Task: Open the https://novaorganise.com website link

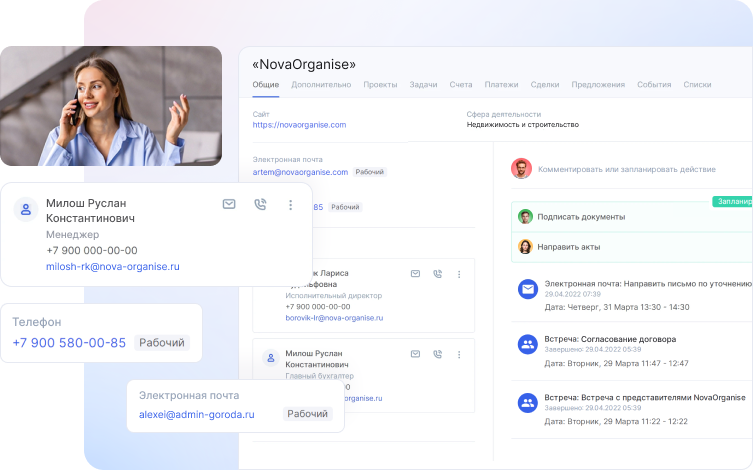Action: pos(299,125)
